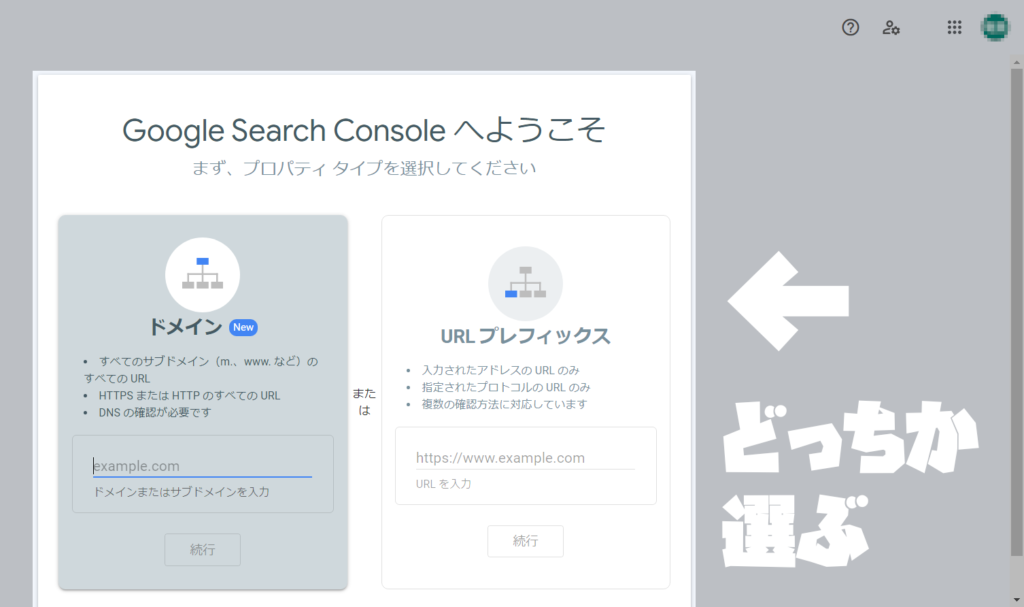Focus the https://www.example.com URL field

pos(525,458)
